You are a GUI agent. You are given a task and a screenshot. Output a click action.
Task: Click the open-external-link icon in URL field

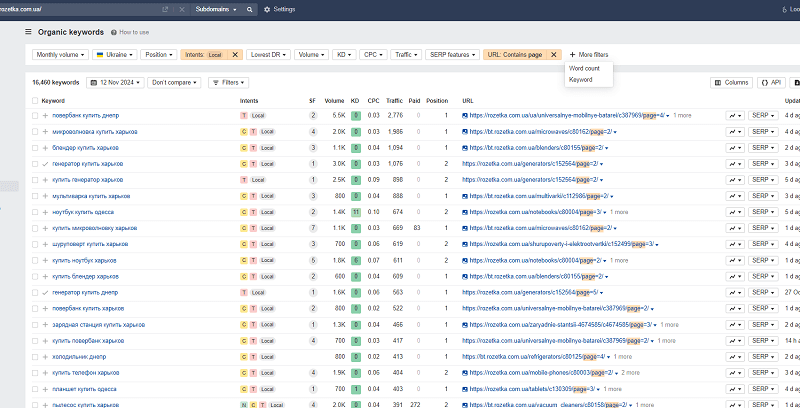pos(165,10)
